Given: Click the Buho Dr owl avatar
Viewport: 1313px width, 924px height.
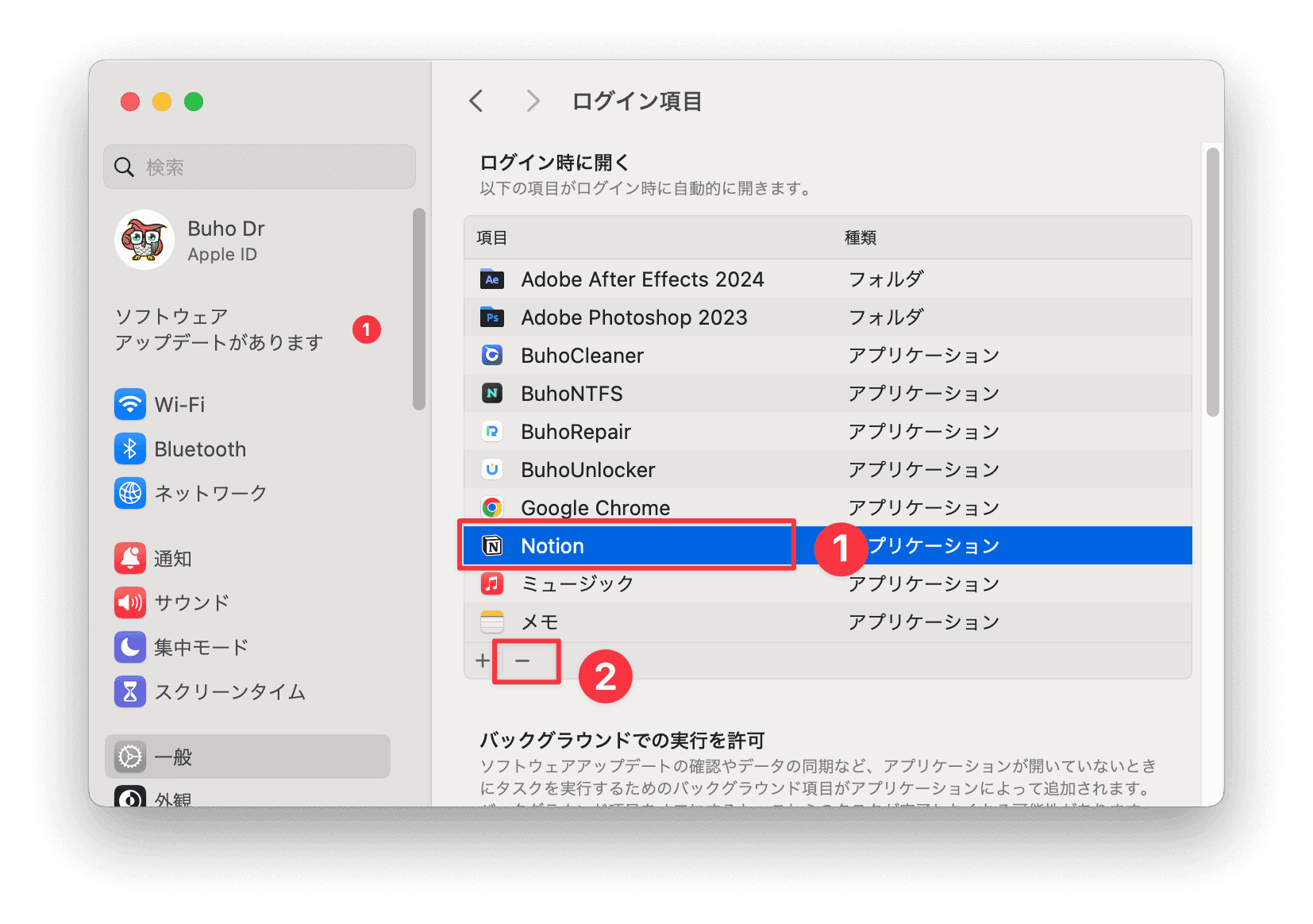Looking at the screenshot, I should (144, 240).
